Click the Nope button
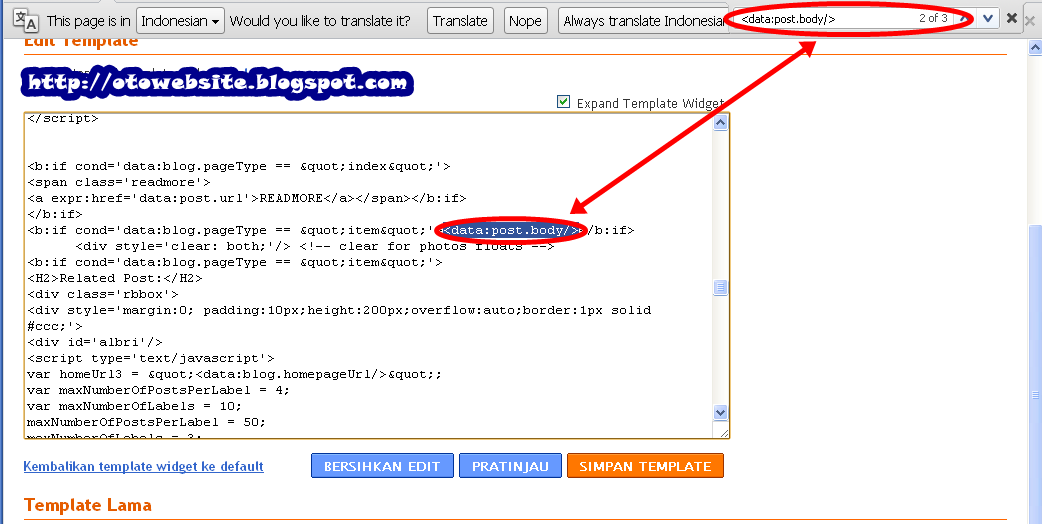 [525, 21]
